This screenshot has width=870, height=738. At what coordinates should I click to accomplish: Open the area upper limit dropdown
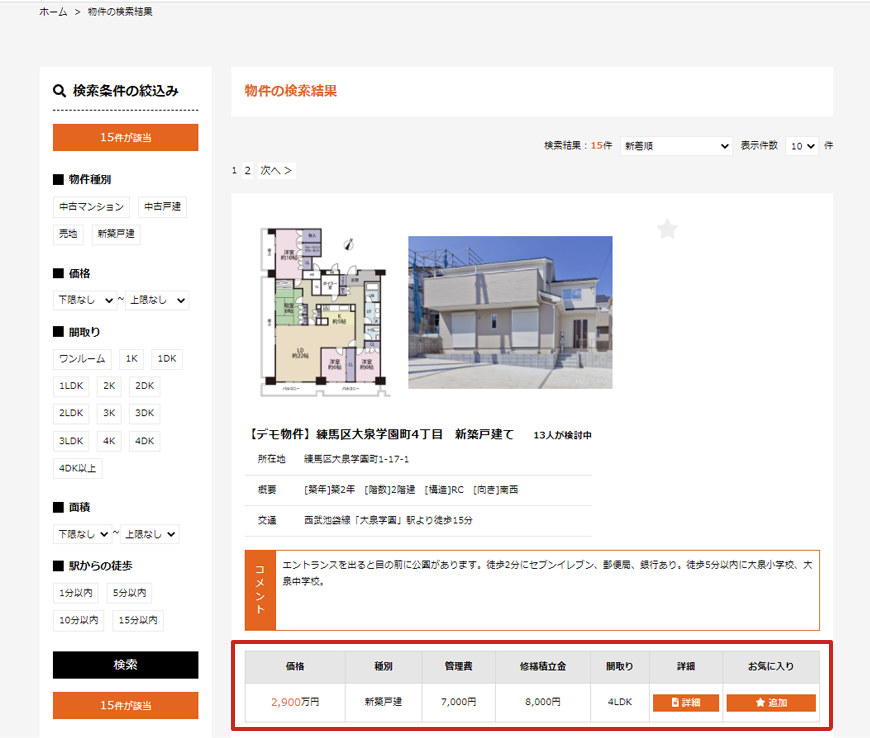point(151,534)
